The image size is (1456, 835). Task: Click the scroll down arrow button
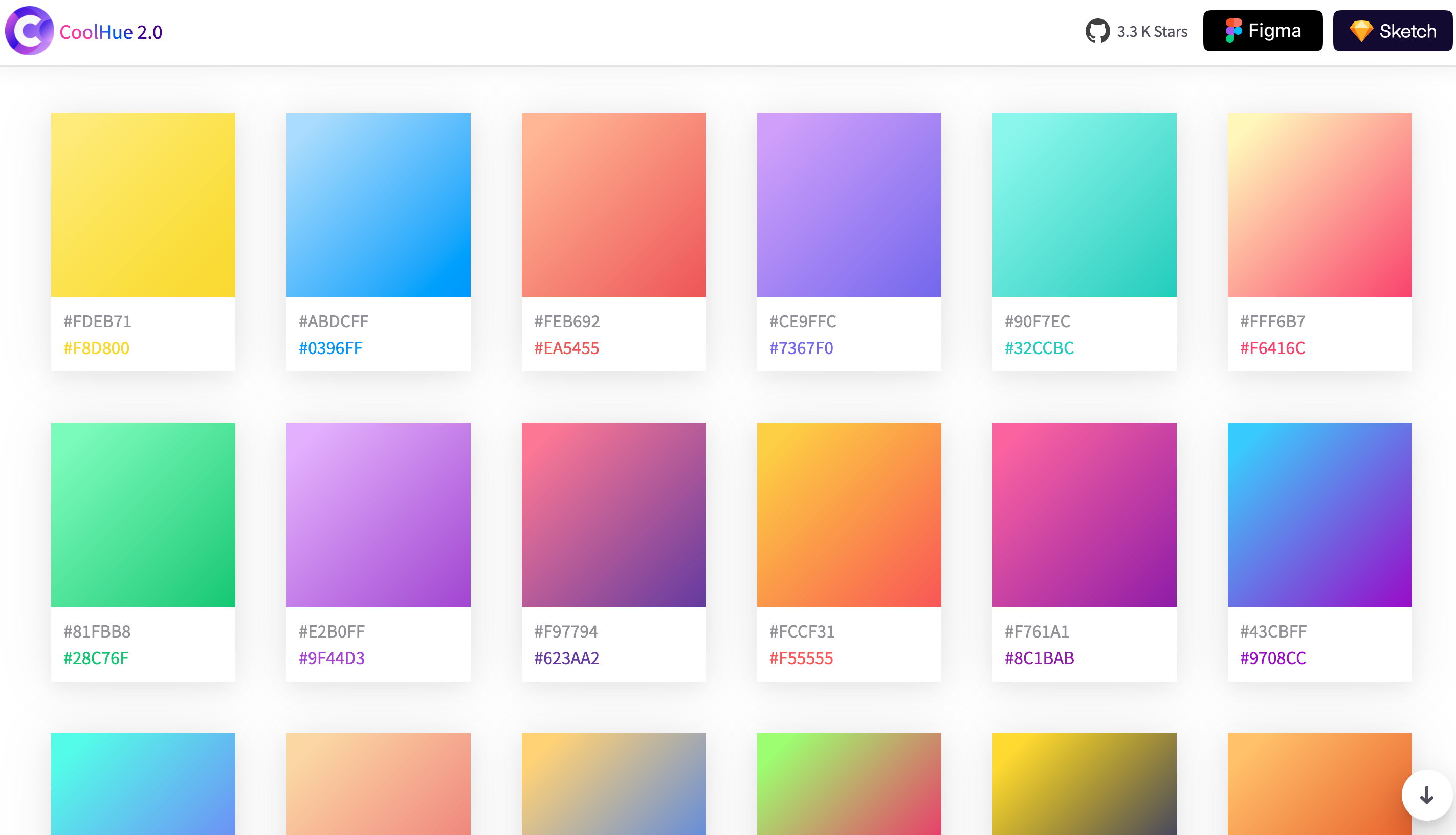(x=1427, y=796)
